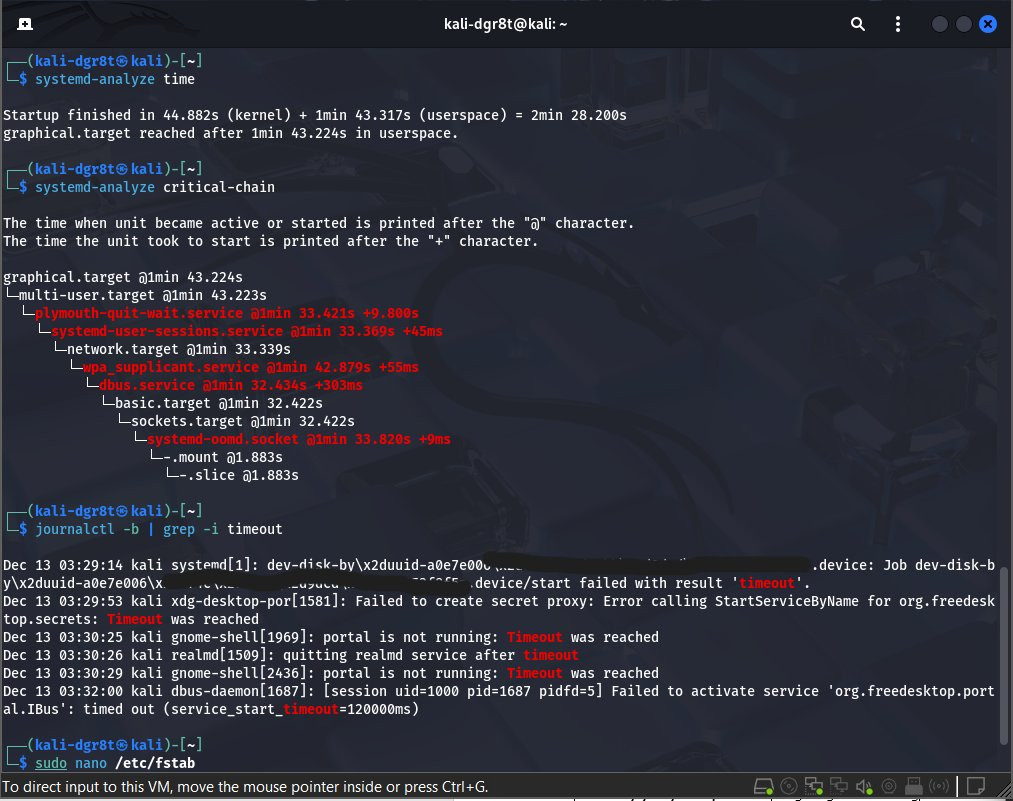1013x801 pixels.
Task: Click the red plymouth-quit-wait.service entry
Action: point(227,313)
